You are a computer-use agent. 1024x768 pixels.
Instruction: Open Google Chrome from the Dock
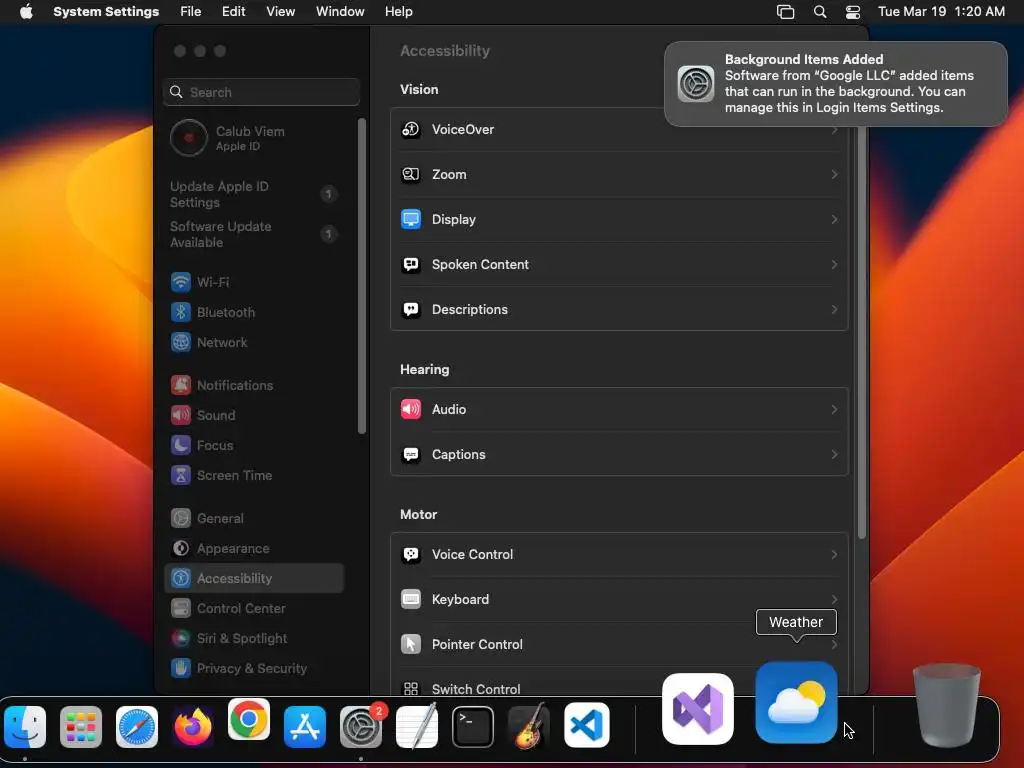pyautogui.click(x=249, y=719)
